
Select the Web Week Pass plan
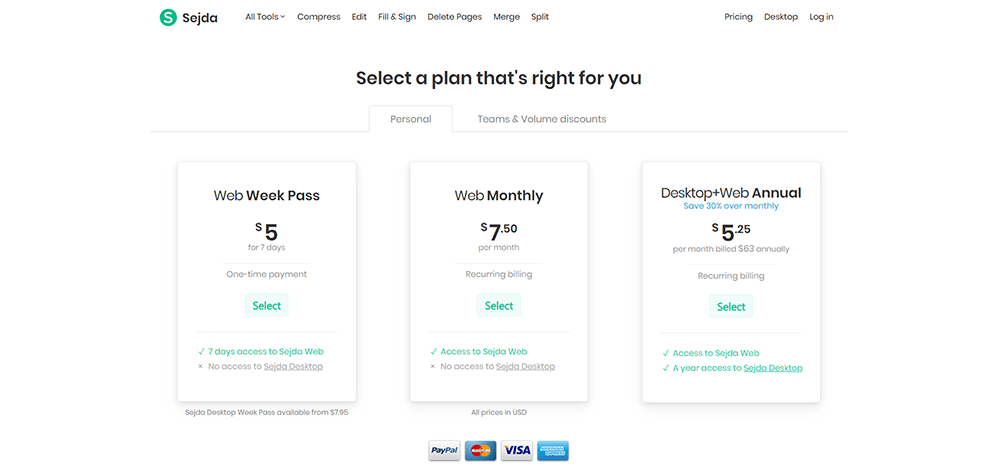[267, 306]
